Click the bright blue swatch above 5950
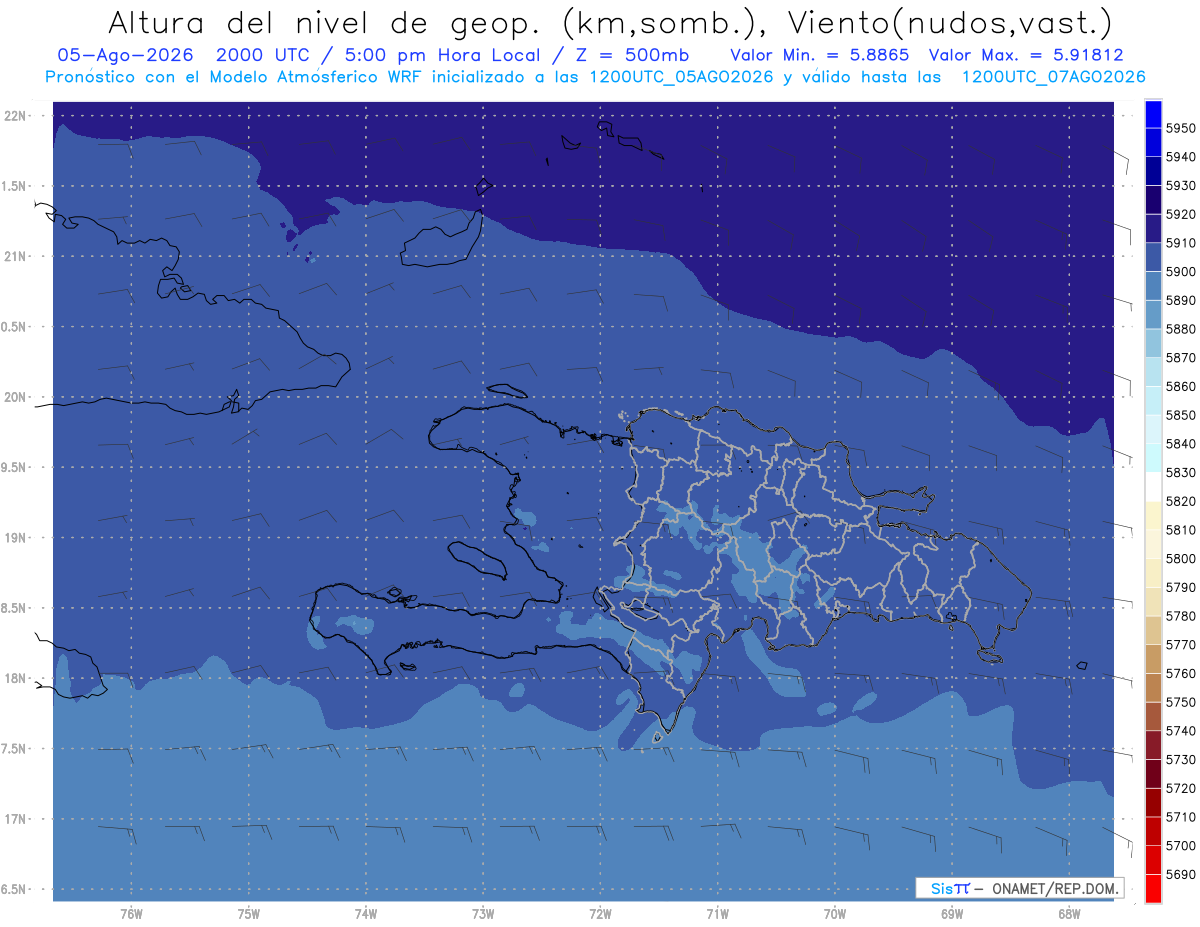The height and width of the screenshot is (927, 1200). click(x=1153, y=114)
